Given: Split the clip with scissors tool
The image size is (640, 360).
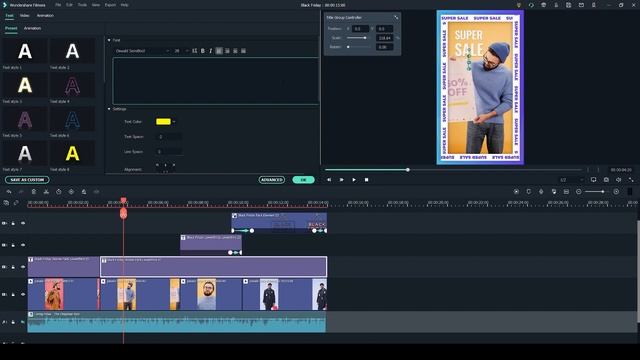Looking at the screenshot, I should pos(46,192).
